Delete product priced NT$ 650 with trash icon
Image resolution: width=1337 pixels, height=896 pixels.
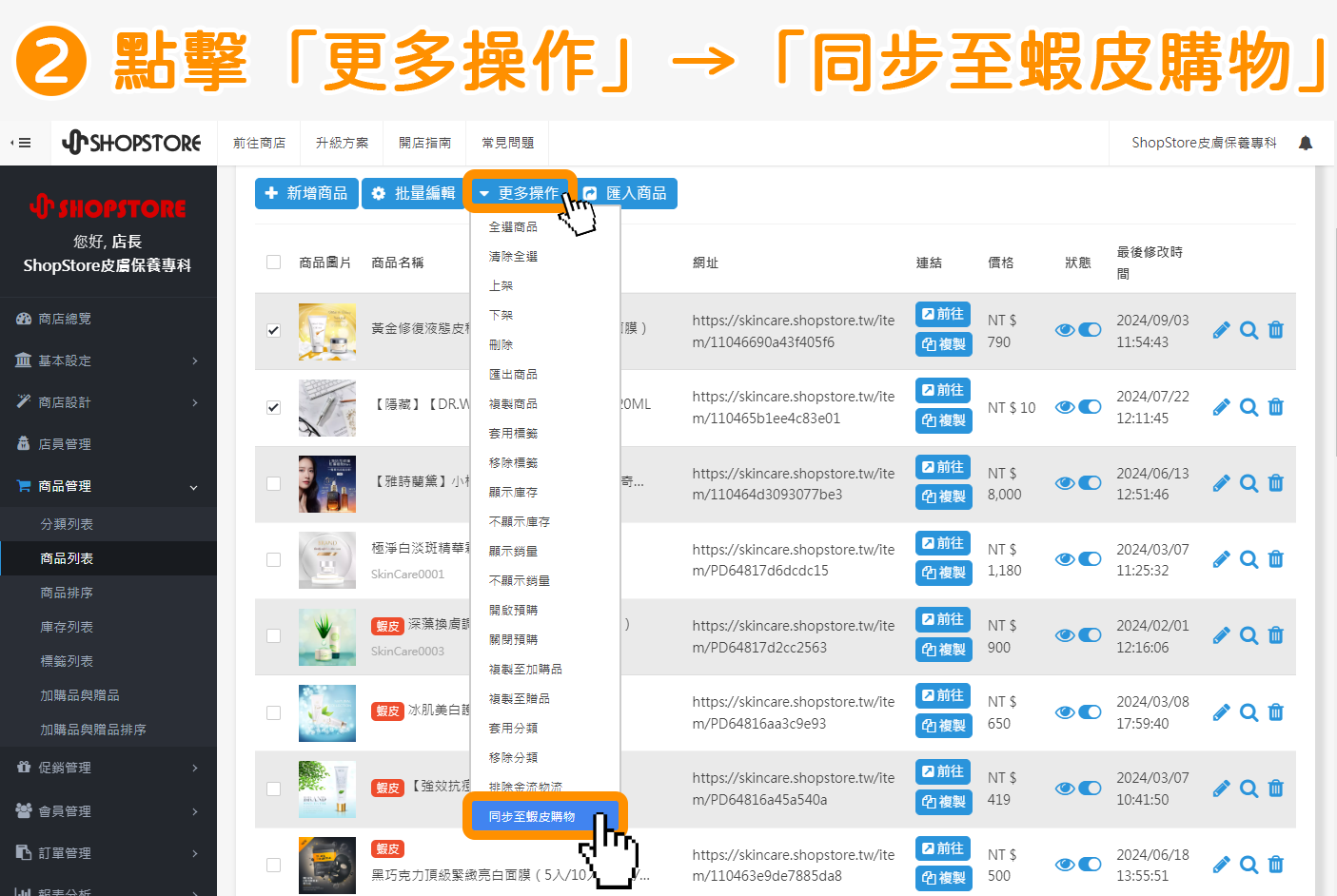click(x=1276, y=712)
